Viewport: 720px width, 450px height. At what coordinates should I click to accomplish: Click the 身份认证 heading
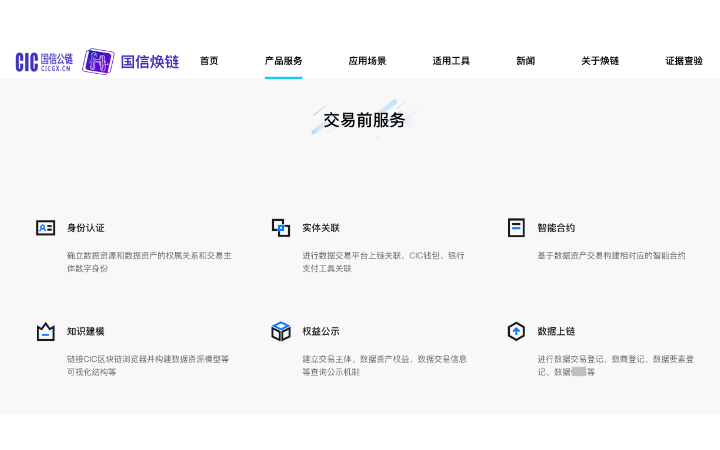[86, 228]
